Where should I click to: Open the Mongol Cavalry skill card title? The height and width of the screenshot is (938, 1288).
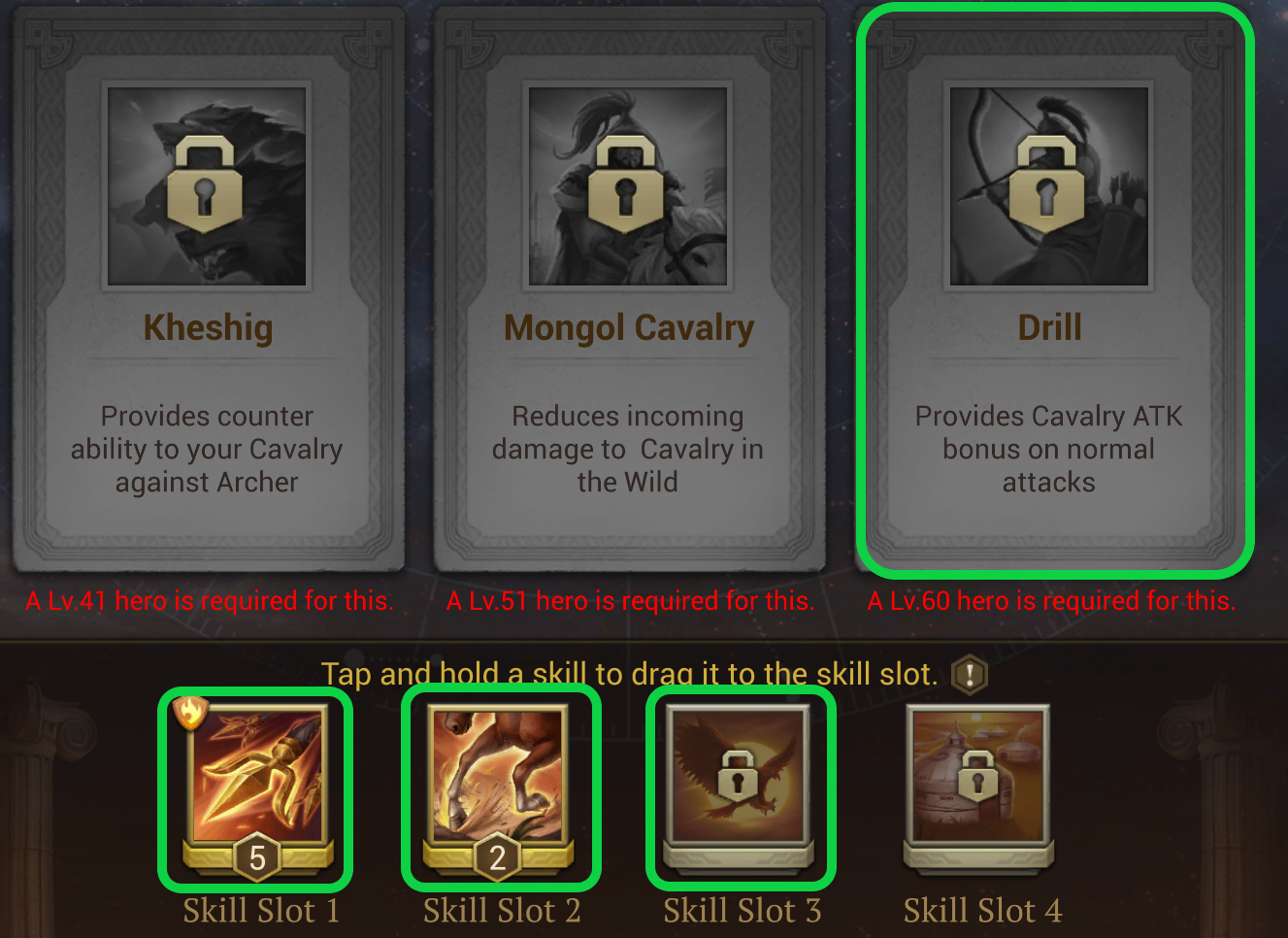pos(629,328)
